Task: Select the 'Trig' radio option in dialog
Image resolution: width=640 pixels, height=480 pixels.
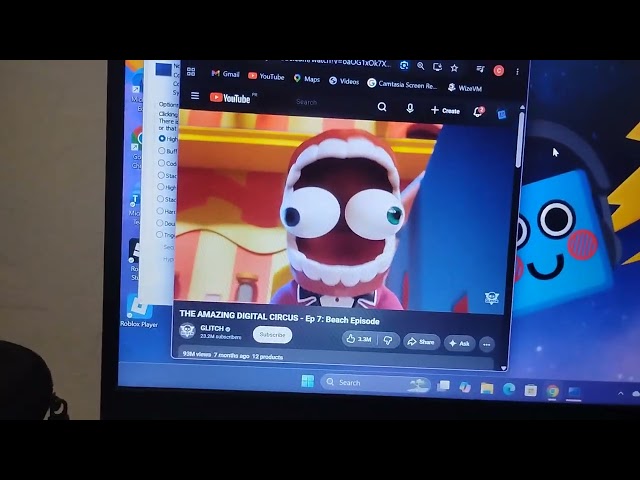Action: pos(159,234)
